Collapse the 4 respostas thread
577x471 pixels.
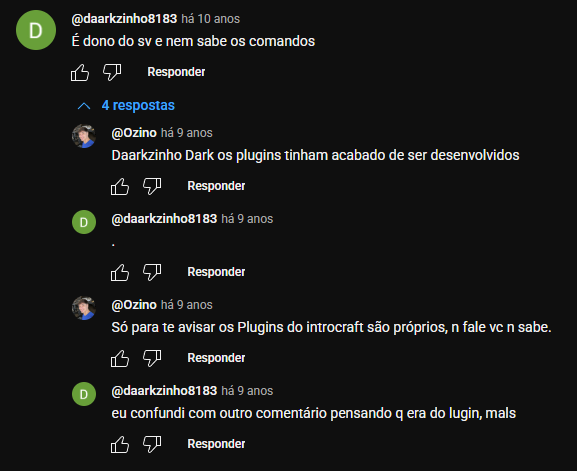pyautogui.click(x=126, y=106)
